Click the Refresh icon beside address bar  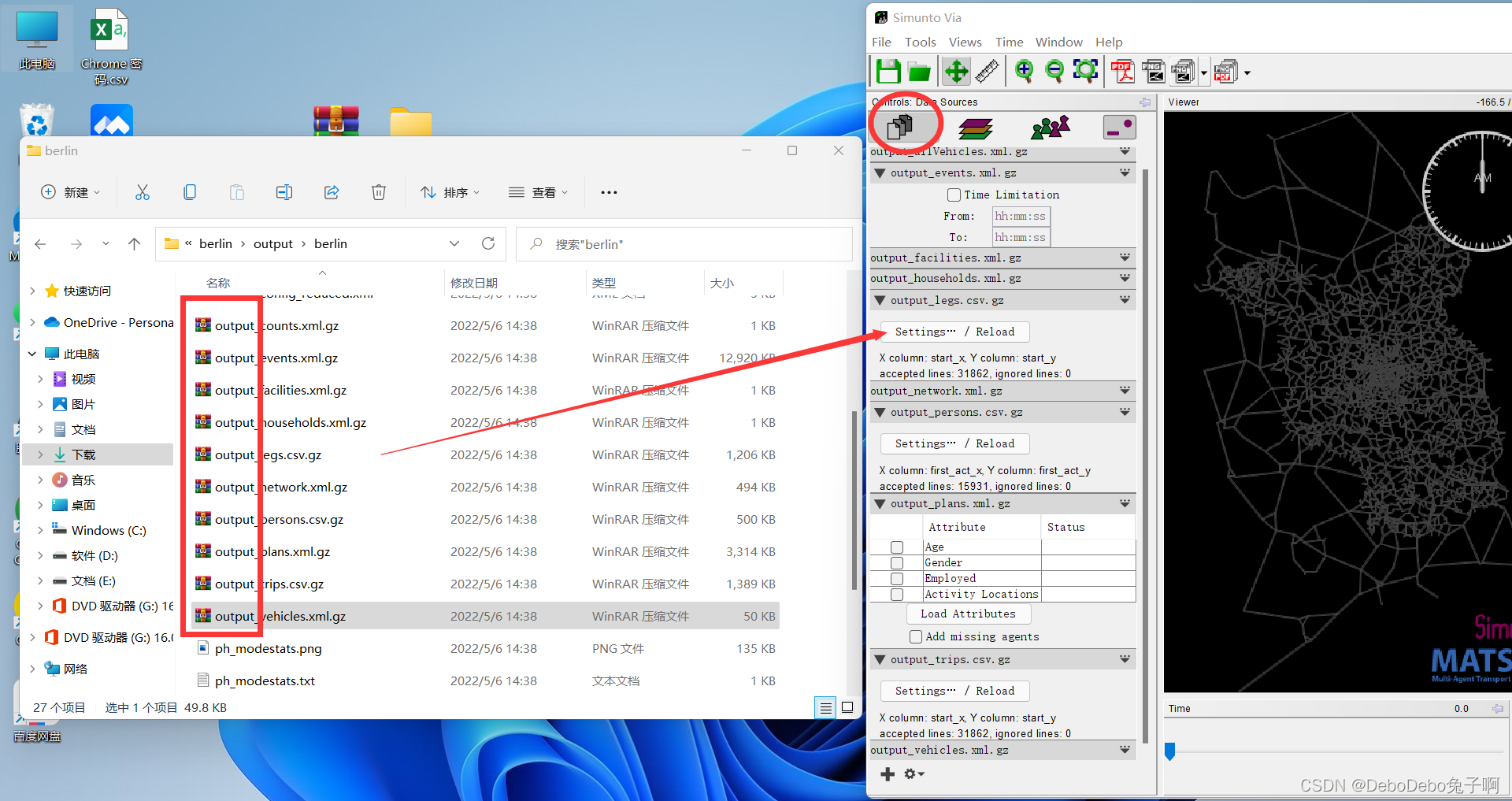(488, 243)
